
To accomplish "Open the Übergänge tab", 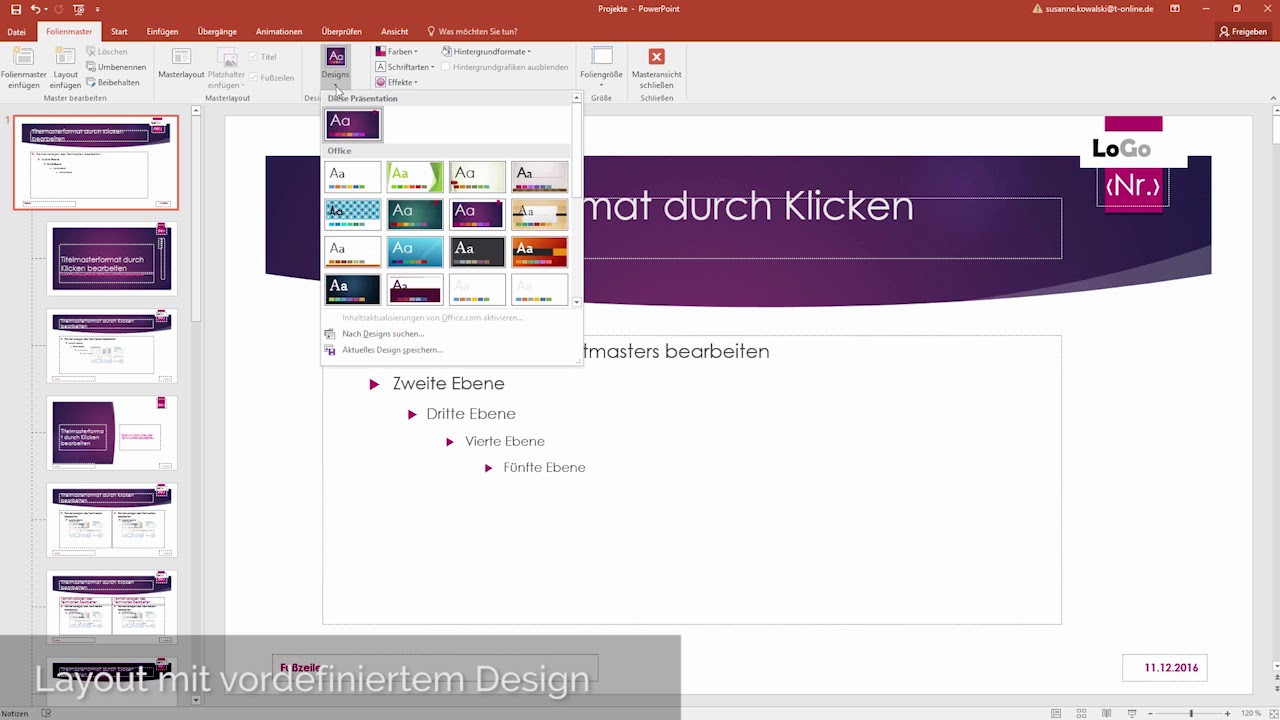I will point(217,31).
